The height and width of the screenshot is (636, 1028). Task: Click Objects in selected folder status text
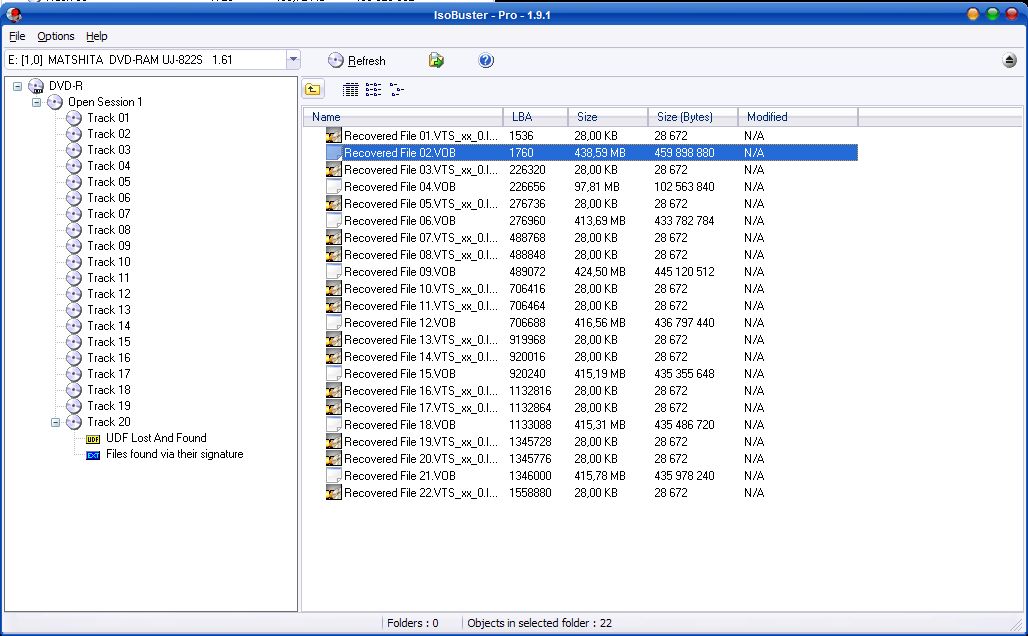pos(539,623)
